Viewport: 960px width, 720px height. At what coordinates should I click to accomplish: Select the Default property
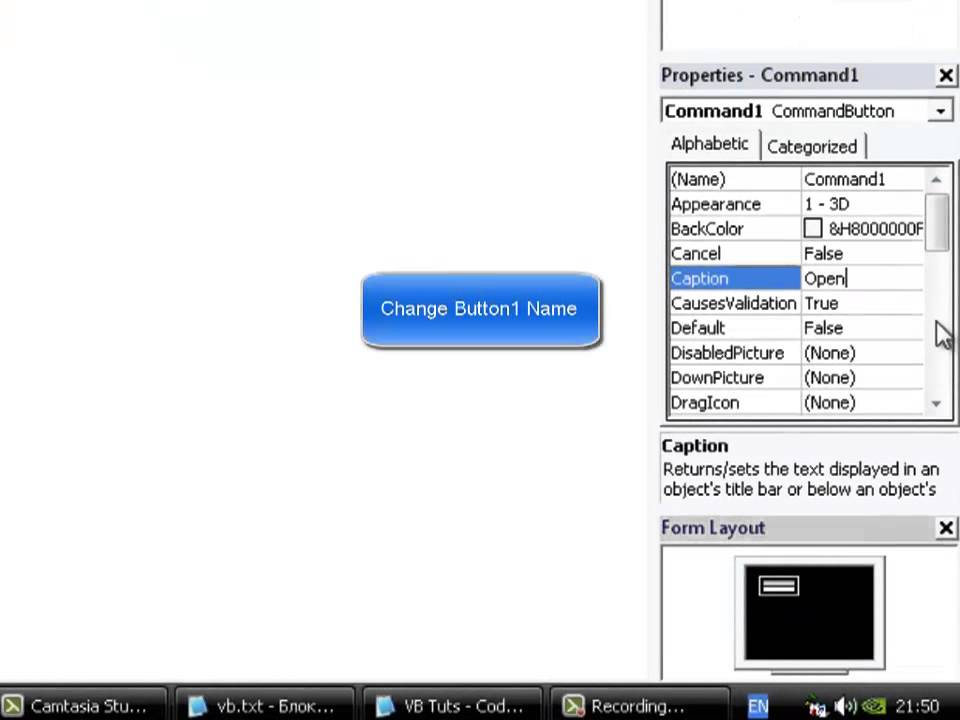735,328
